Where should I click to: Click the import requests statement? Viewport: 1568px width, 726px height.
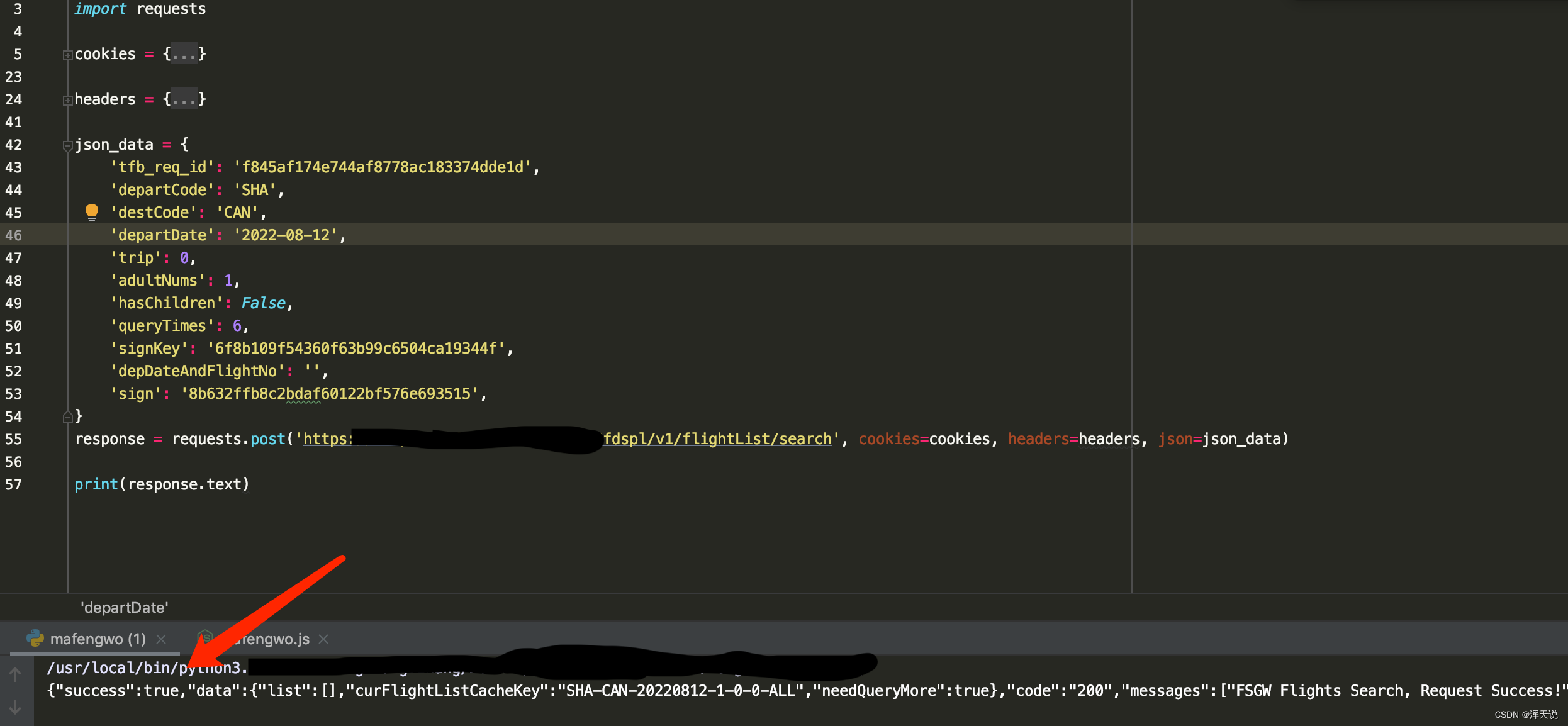pos(140,9)
